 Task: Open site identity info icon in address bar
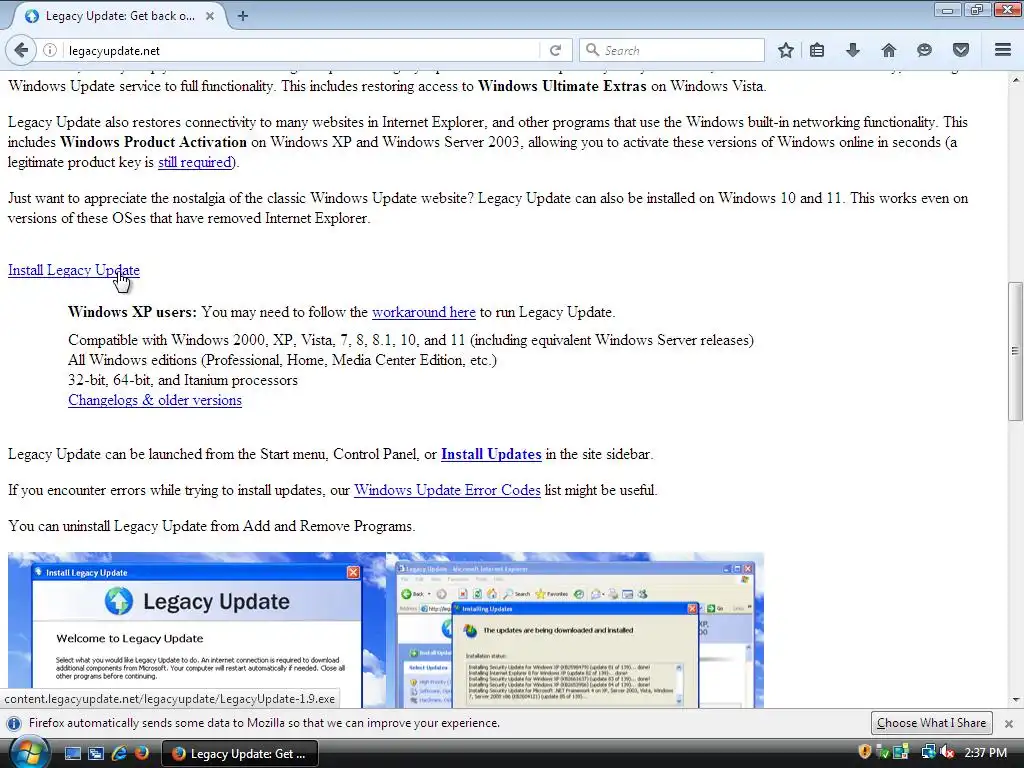(x=50, y=50)
